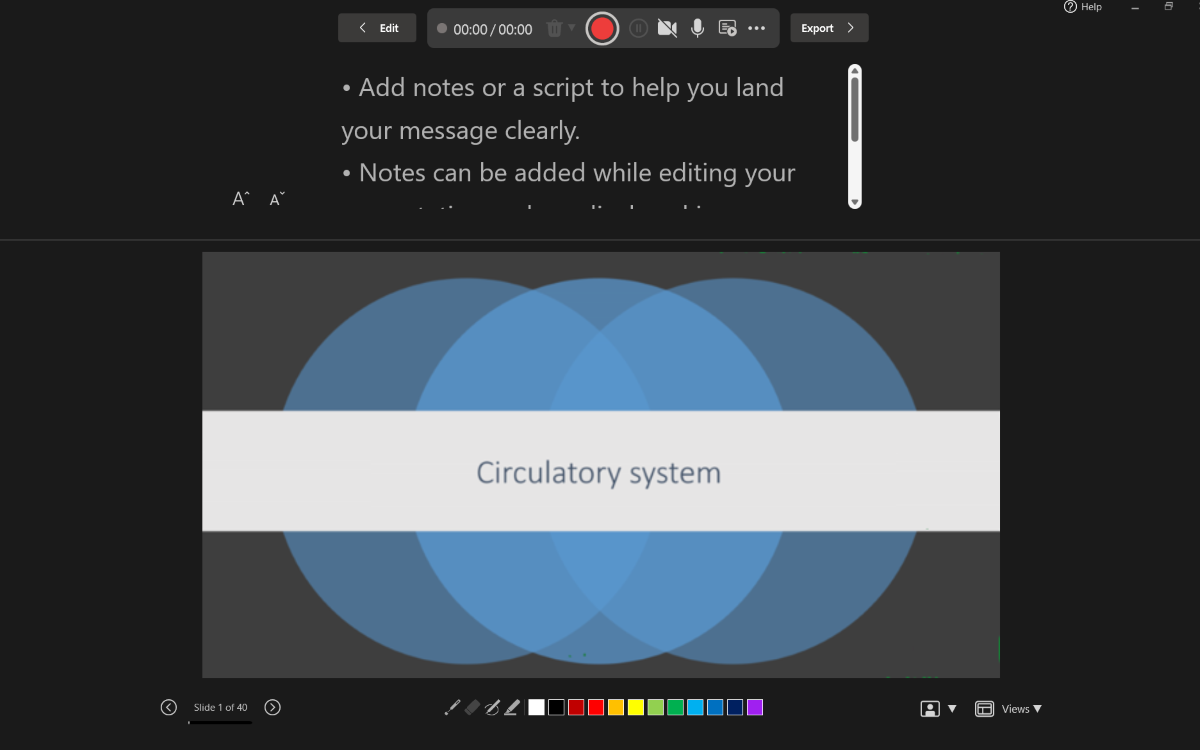Toggle the microphone mute
The width and height of the screenshot is (1200, 750).
(x=697, y=28)
